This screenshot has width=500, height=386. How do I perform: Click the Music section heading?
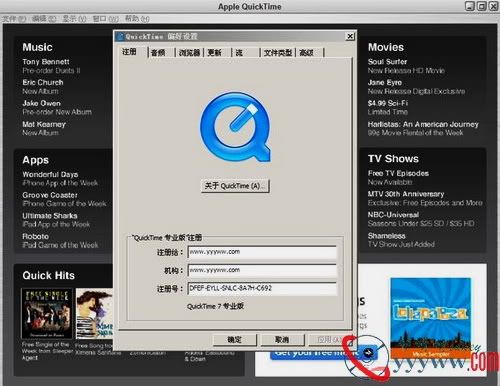37,47
